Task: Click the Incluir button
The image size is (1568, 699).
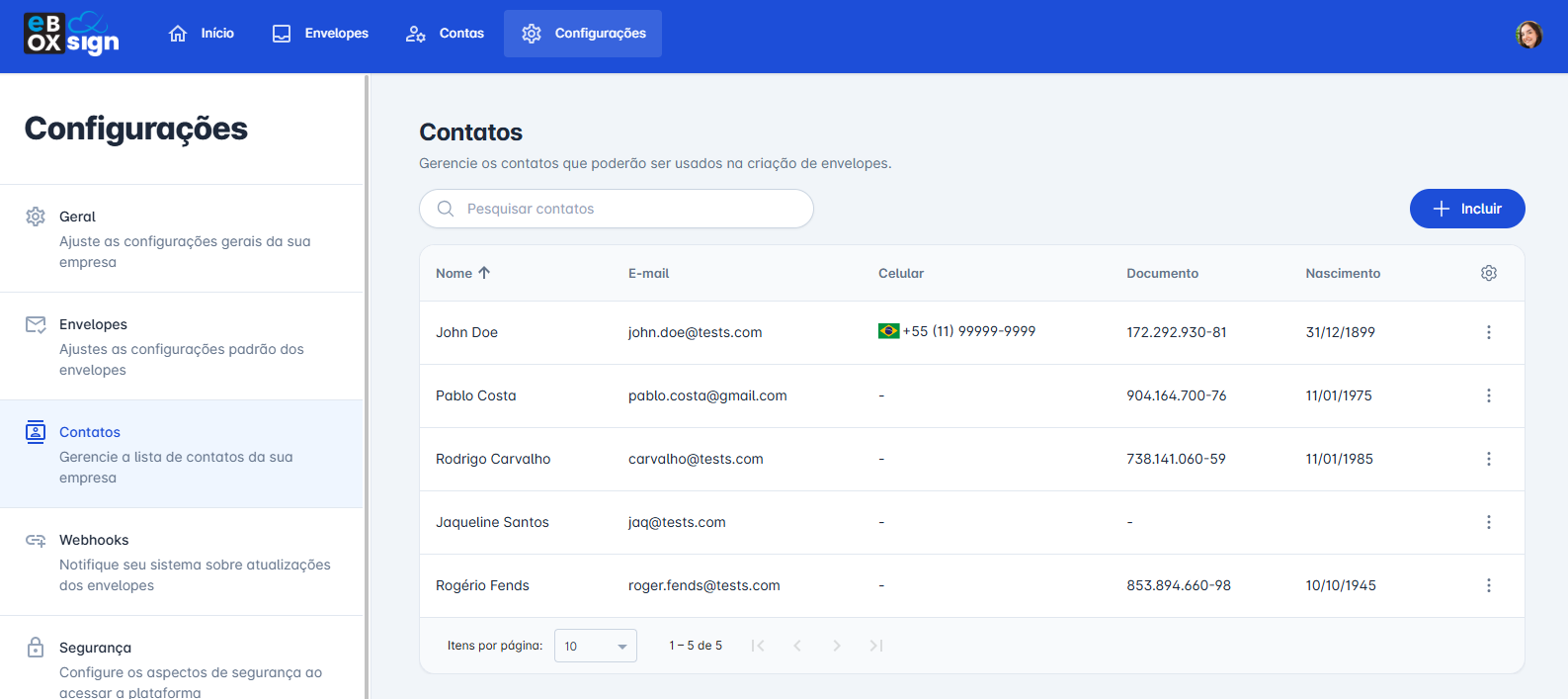Action: click(1466, 209)
